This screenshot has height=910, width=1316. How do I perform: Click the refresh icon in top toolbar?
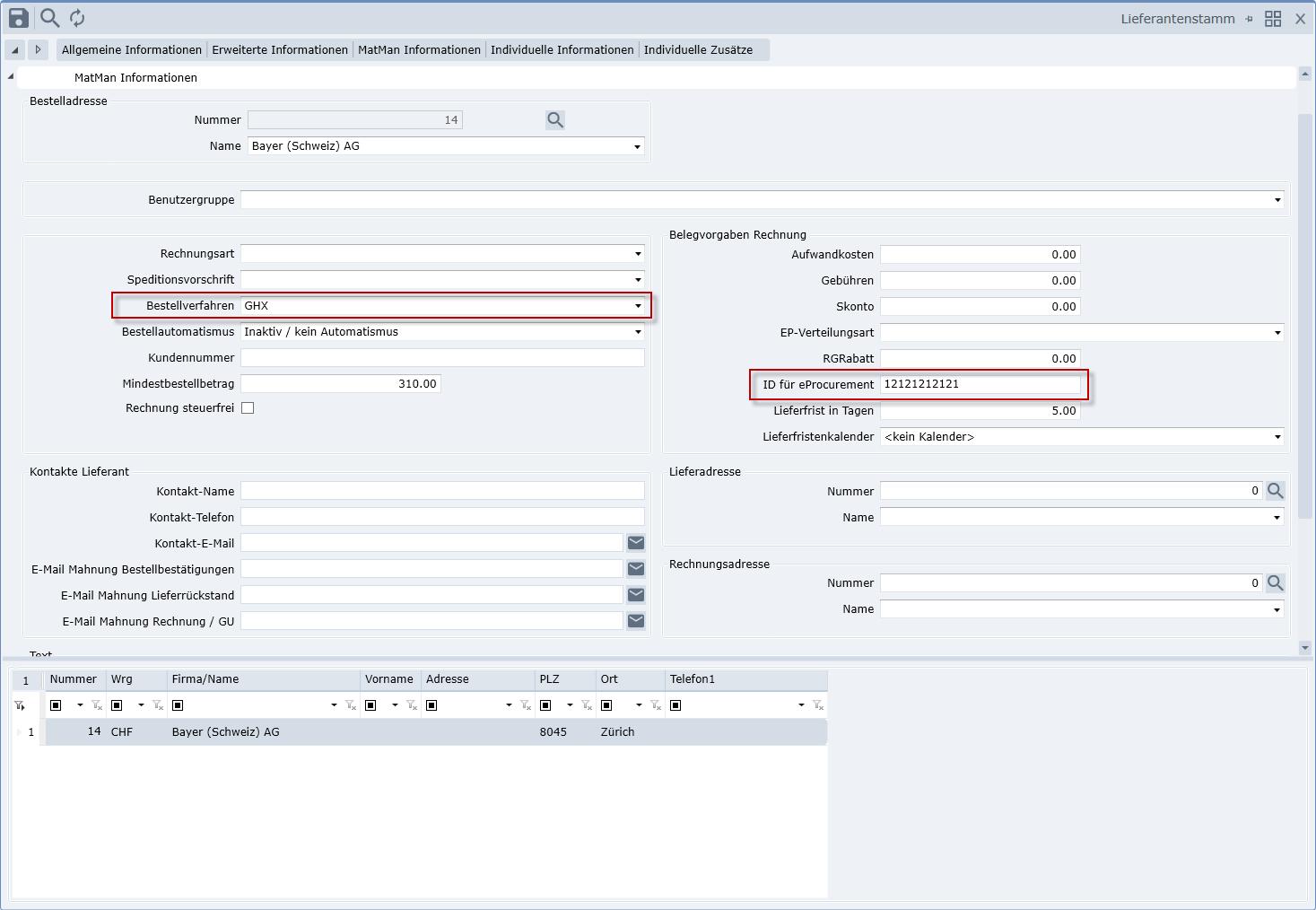point(77,18)
